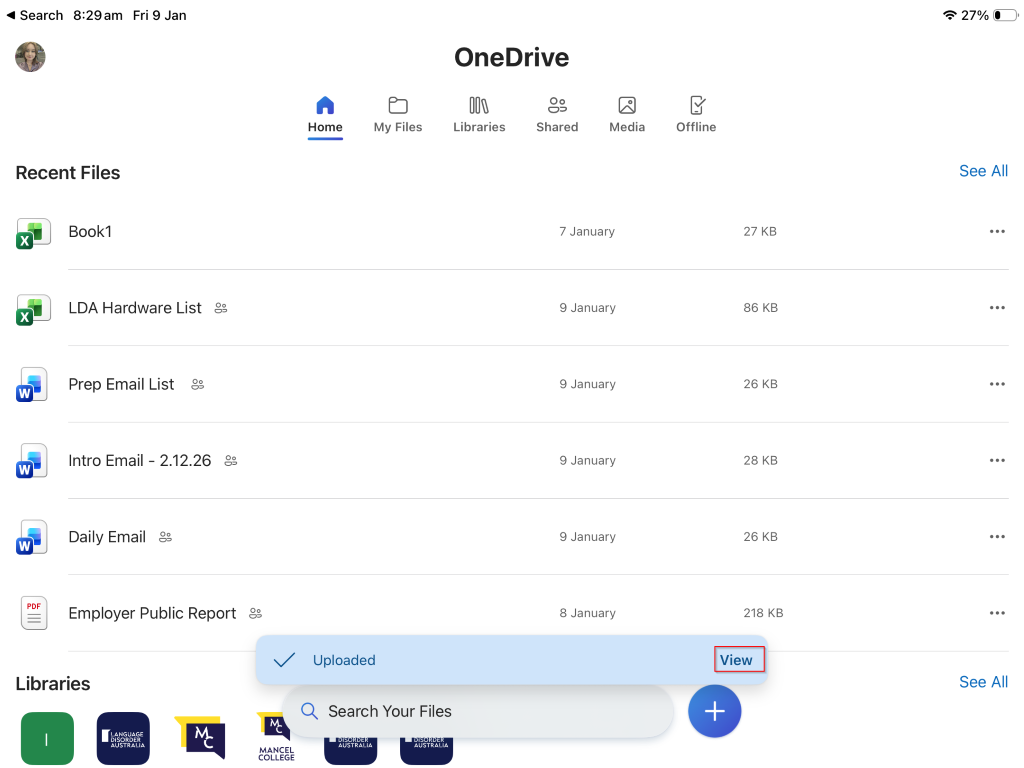Open the Book1 Excel file icon
Image resolution: width=1024 pixels, height=768 pixels.
pyautogui.click(x=33, y=233)
